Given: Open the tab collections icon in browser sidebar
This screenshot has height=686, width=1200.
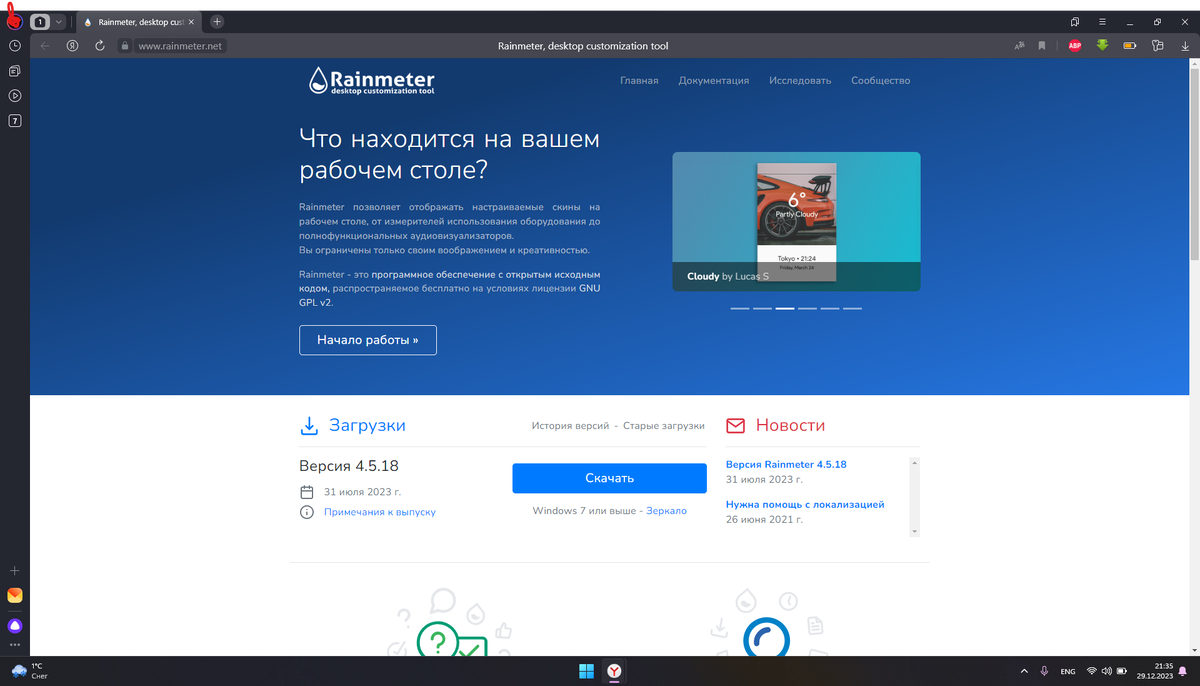Looking at the screenshot, I should 15,71.
